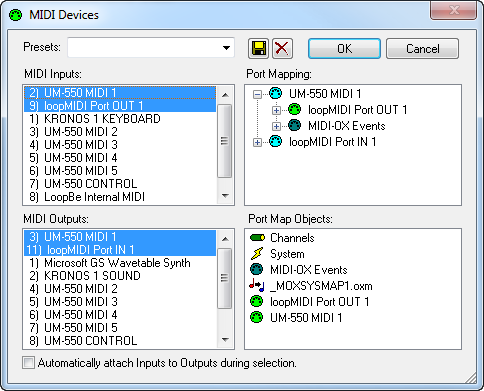This screenshot has height=391, width=484.
Task: Click the 'MIDI-OX Events' label in Port Mapping tree
Action: [347, 126]
